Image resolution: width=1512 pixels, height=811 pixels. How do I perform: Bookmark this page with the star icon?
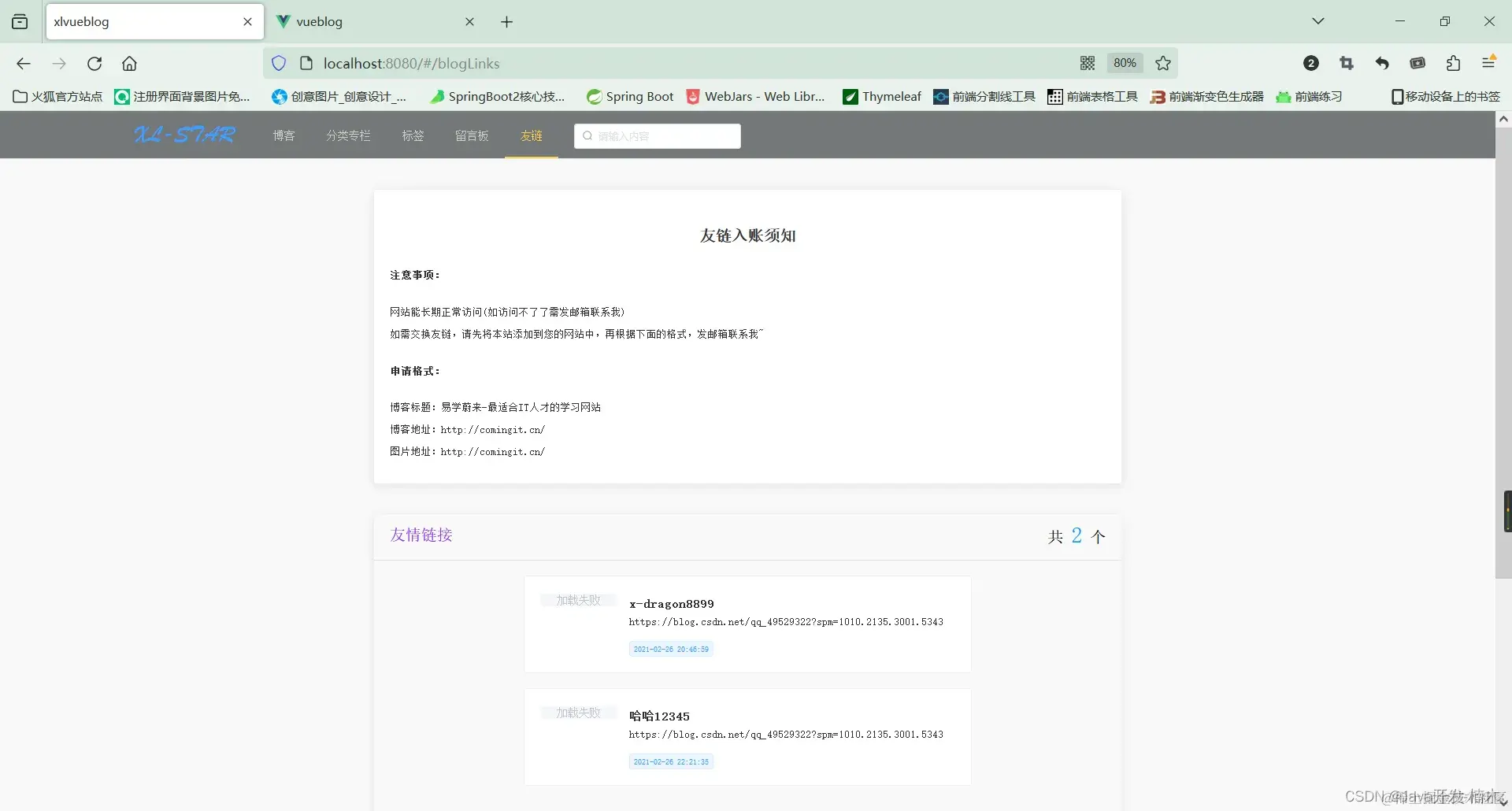tap(1163, 63)
